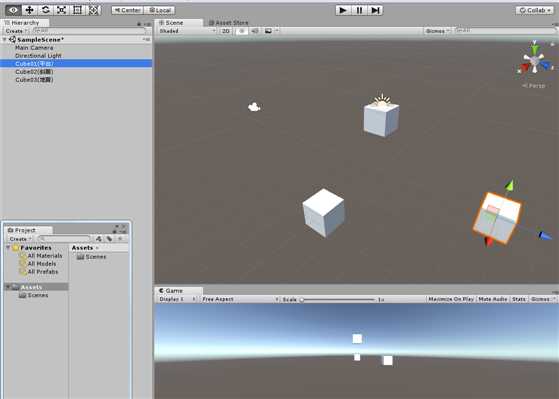559x399 pixels.
Task: Select Directional Light in Hierarchy
Action: click(38, 55)
